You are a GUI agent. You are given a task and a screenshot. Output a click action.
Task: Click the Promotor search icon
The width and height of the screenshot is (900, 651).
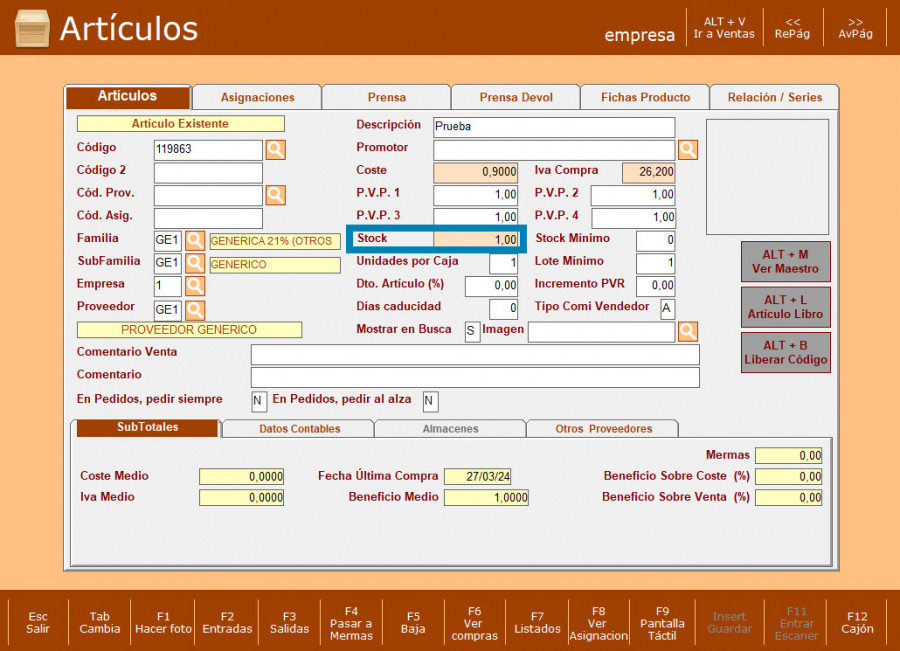(688, 150)
